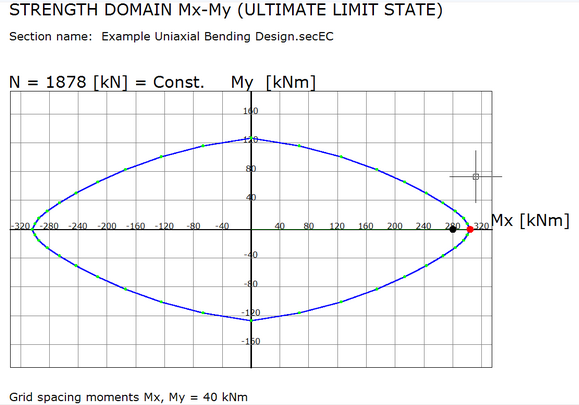This screenshot has height=405, width=579.
Task: Click the 200 tick label on Mx axis
Action: (394, 226)
